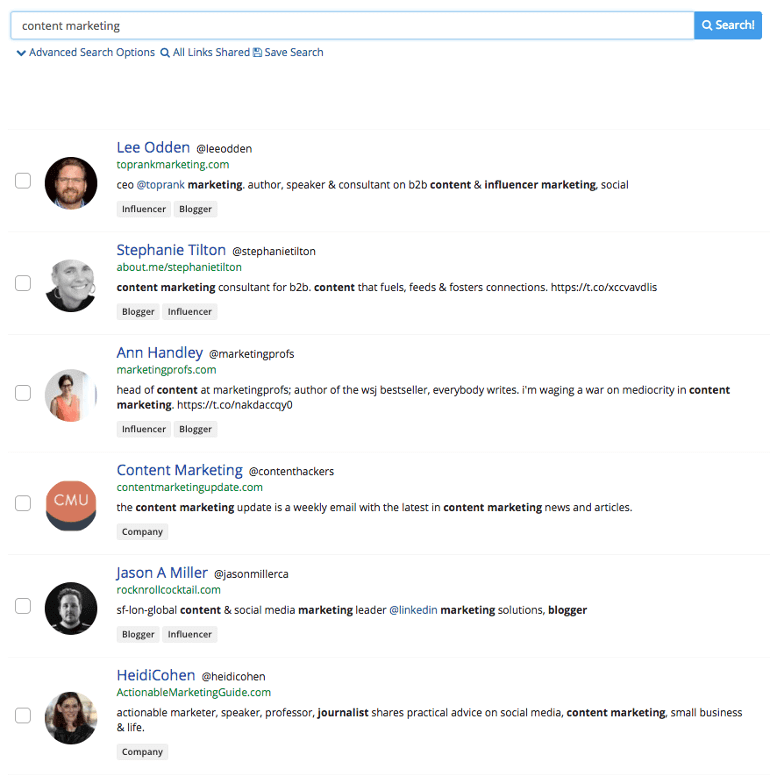Open All Links Shared magnifier link
The width and height of the screenshot is (770, 776).
click(205, 52)
